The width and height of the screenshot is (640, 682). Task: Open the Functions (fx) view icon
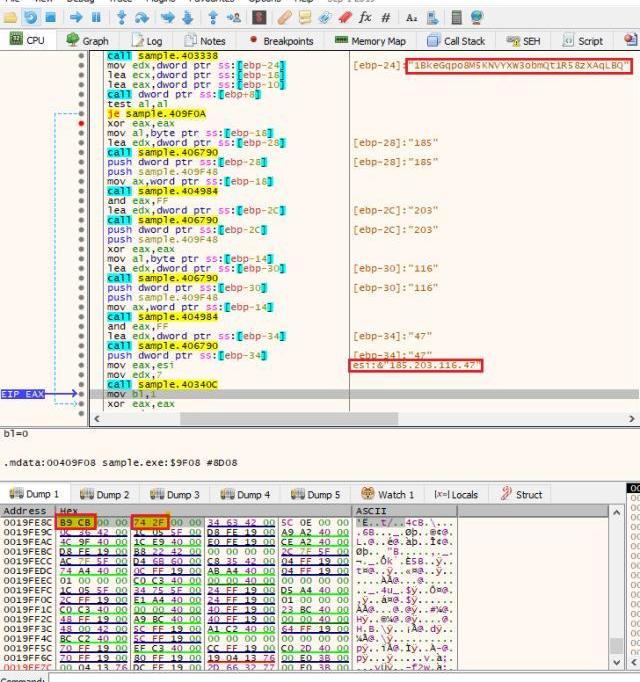coord(365,17)
